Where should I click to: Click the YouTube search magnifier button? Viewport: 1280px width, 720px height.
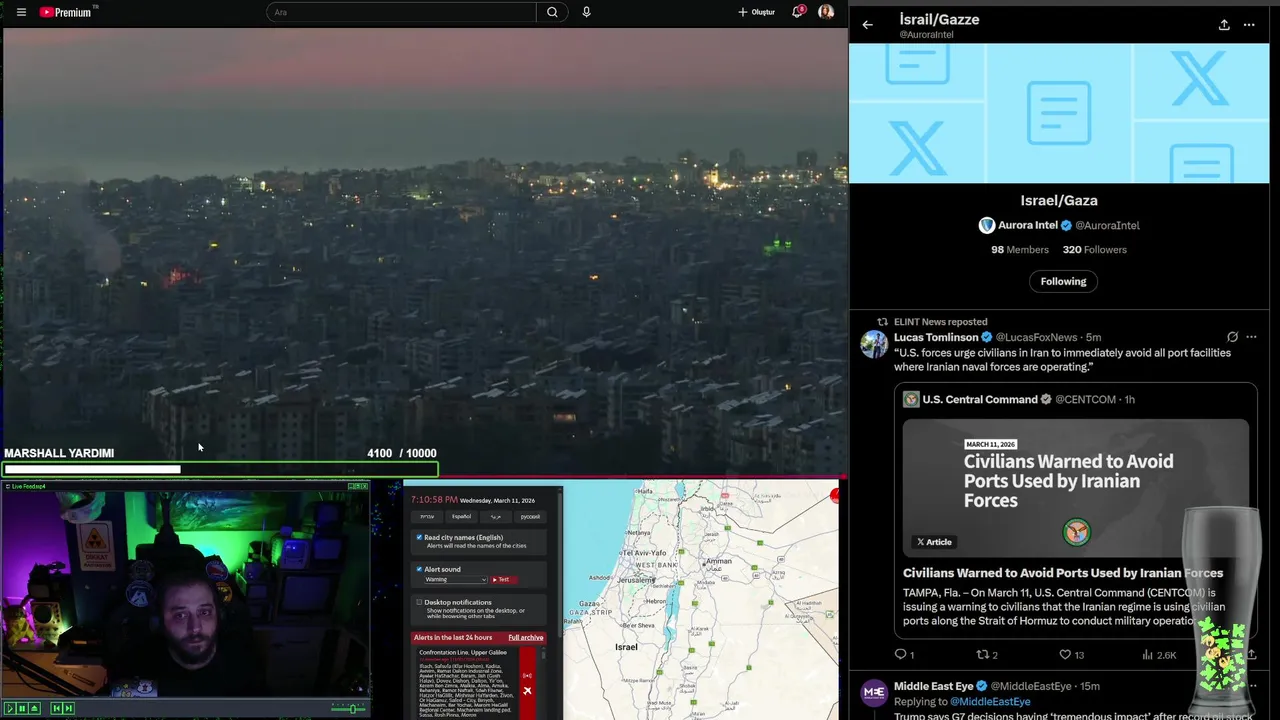pyautogui.click(x=552, y=12)
